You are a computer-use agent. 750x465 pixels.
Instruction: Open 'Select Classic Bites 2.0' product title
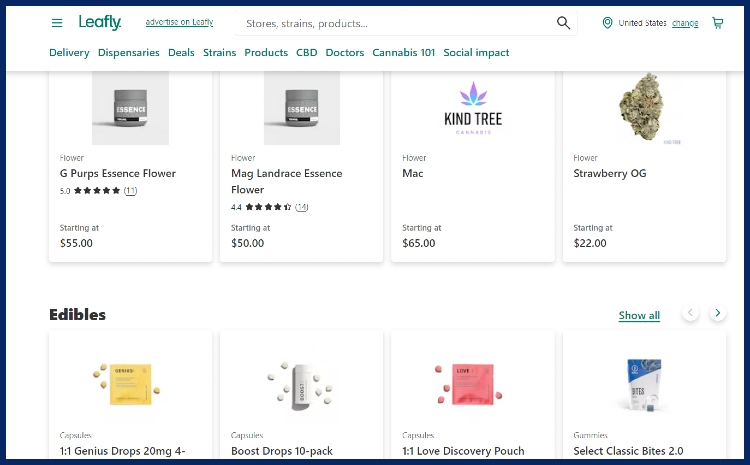click(628, 451)
